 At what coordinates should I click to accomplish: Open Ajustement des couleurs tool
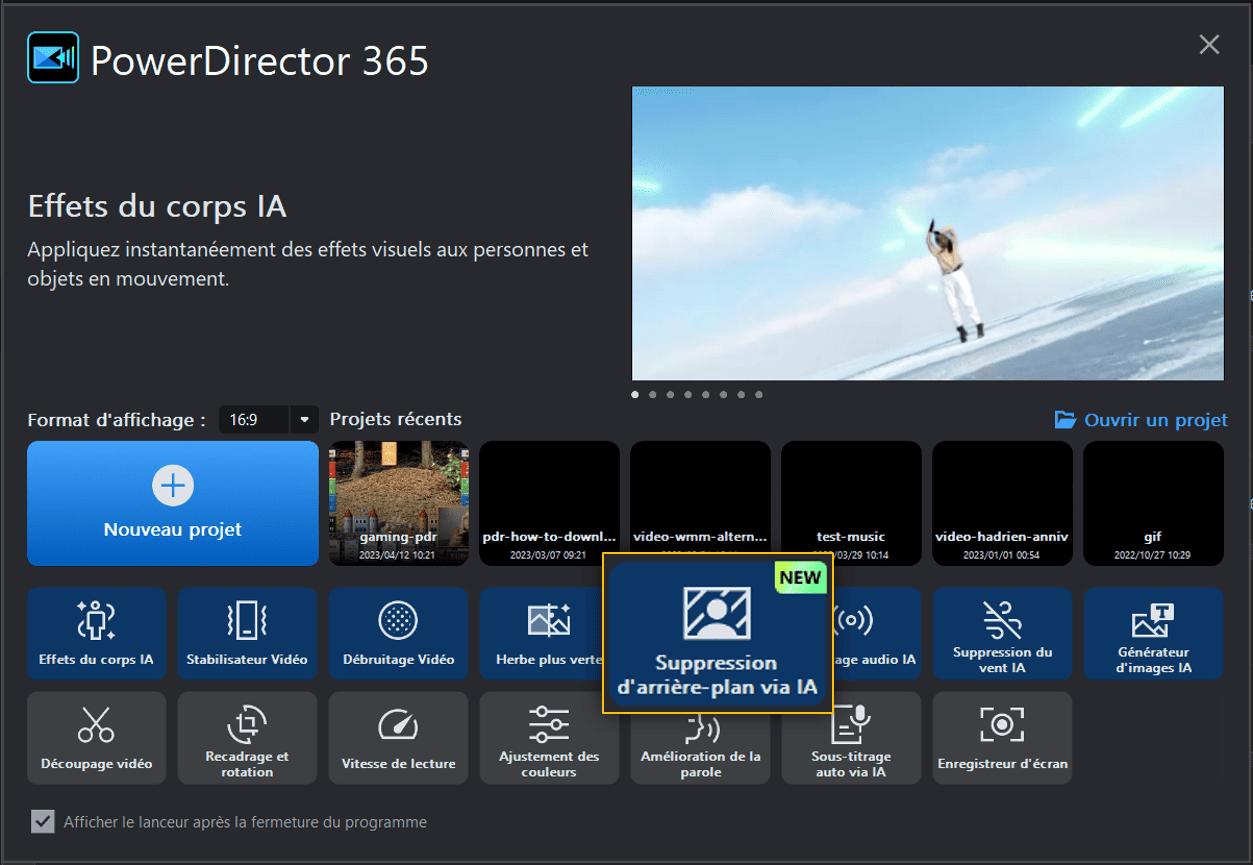(x=549, y=737)
